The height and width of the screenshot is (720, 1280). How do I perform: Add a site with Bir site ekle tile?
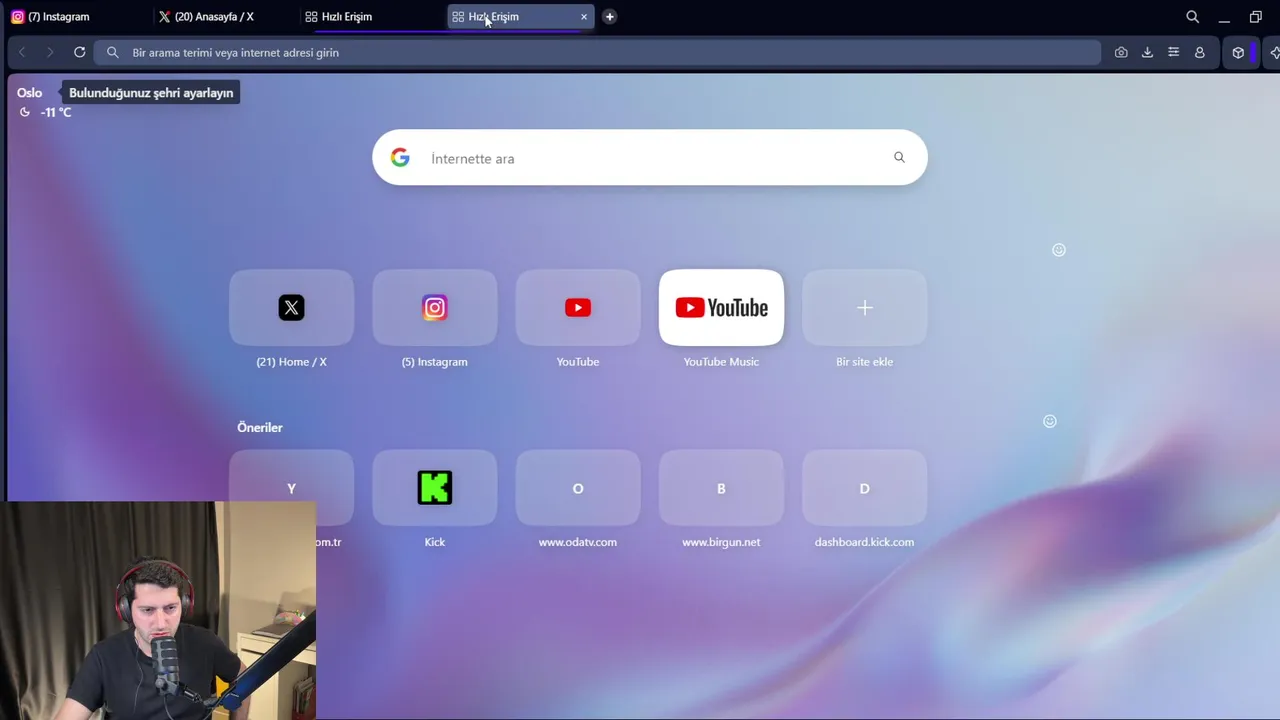pos(865,307)
